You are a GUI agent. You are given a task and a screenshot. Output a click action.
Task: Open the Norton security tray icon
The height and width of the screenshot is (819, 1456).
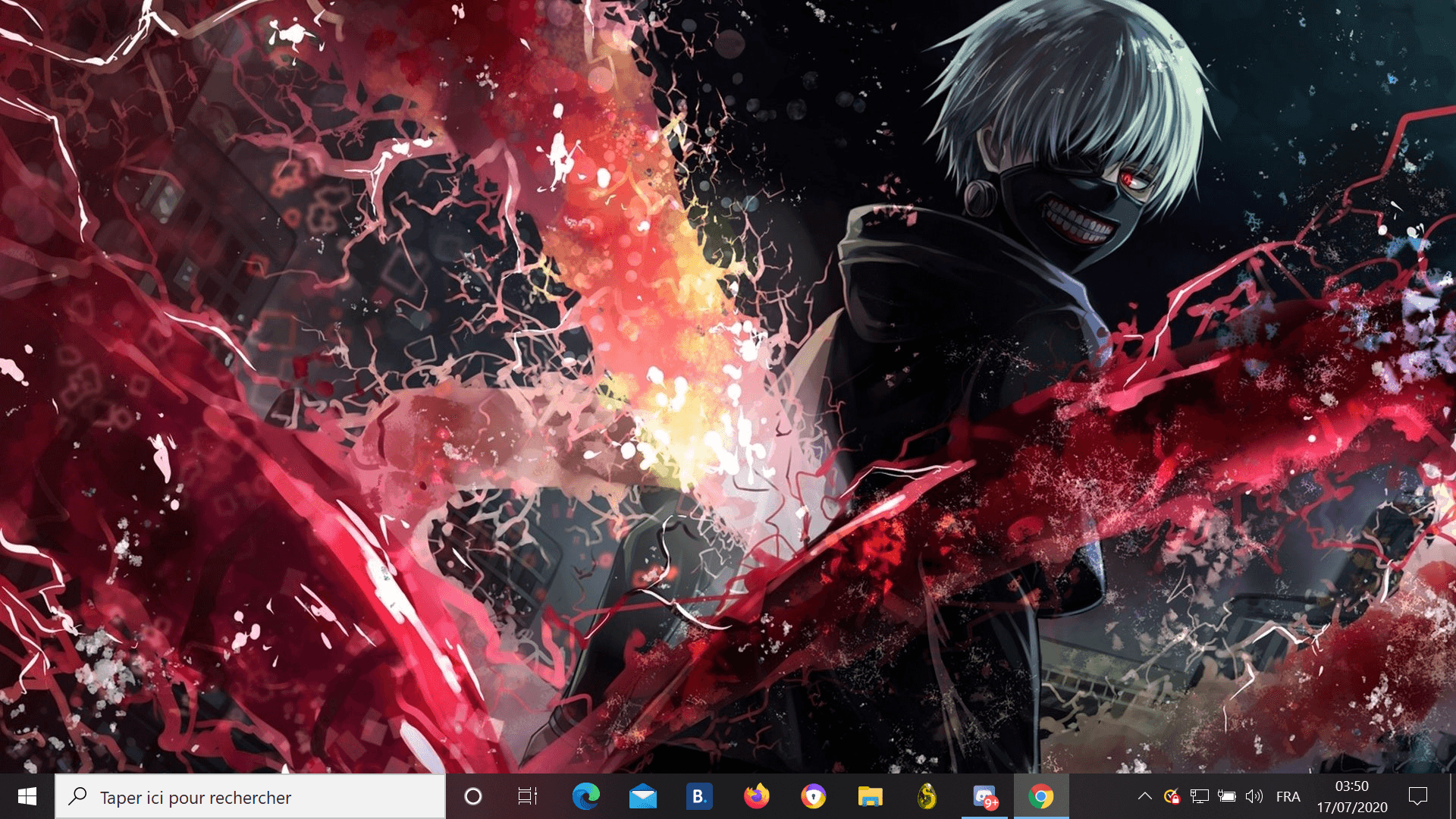pos(1172,796)
